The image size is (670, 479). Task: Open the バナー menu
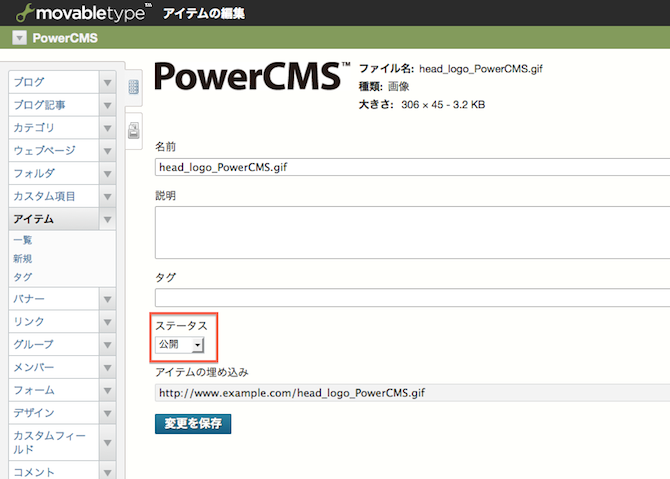tap(54, 299)
